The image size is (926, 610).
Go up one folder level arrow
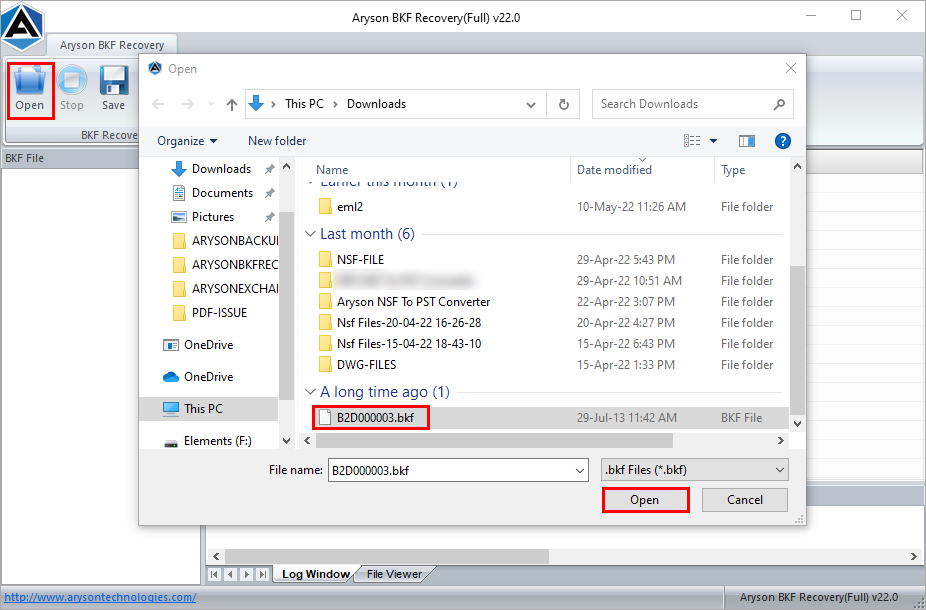(x=232, y=105)
